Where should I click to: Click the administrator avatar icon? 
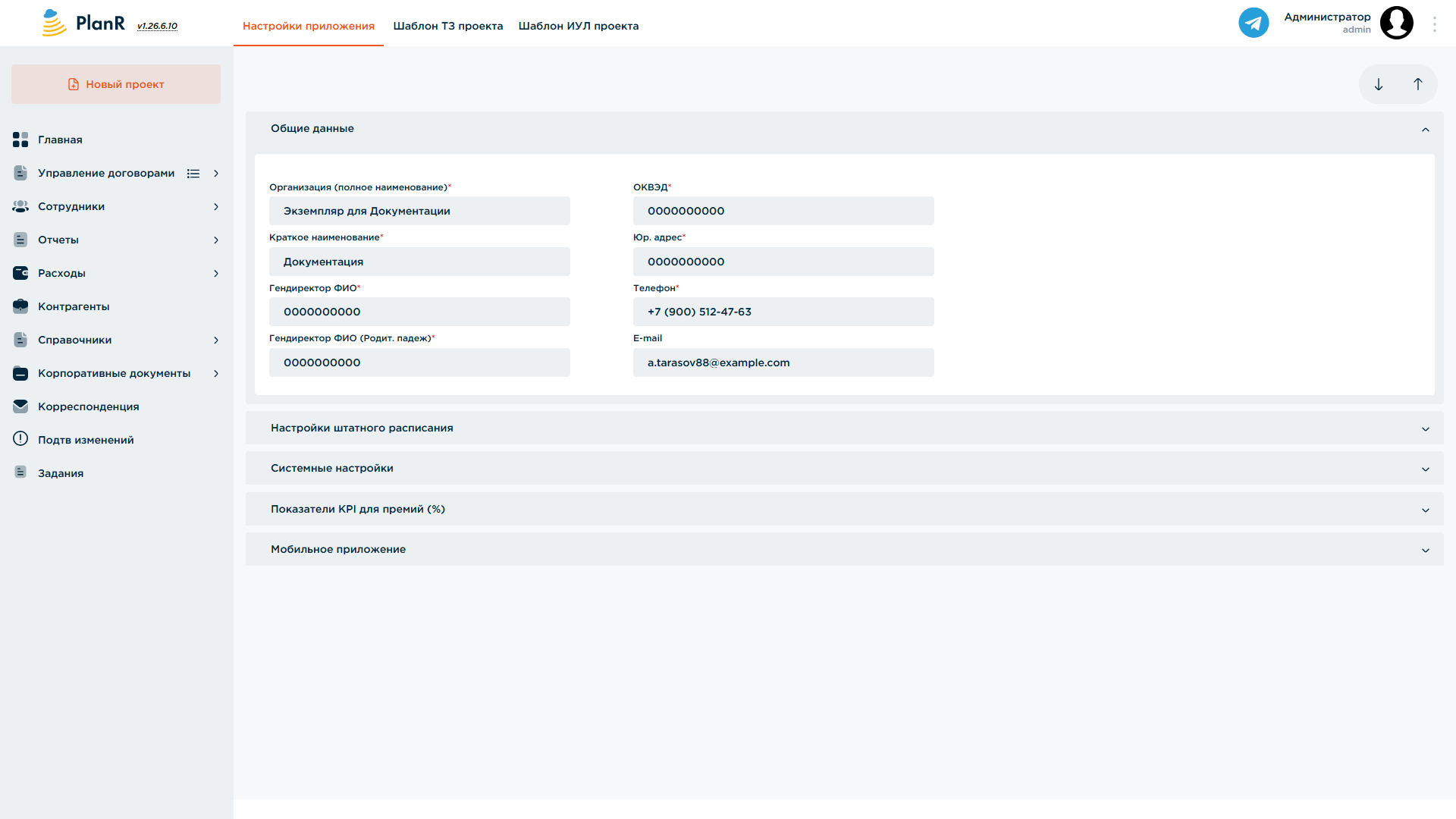(1396, 23)
